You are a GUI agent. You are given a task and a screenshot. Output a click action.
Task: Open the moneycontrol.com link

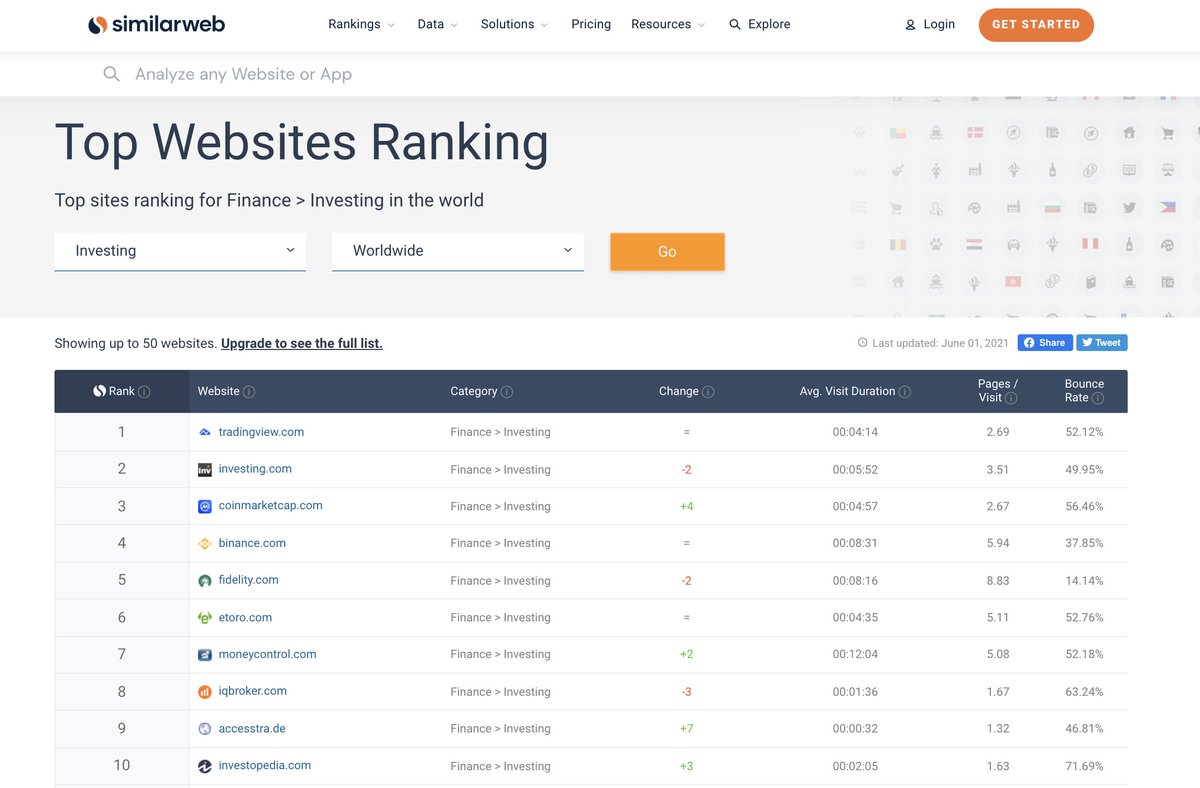click(267, 655)
